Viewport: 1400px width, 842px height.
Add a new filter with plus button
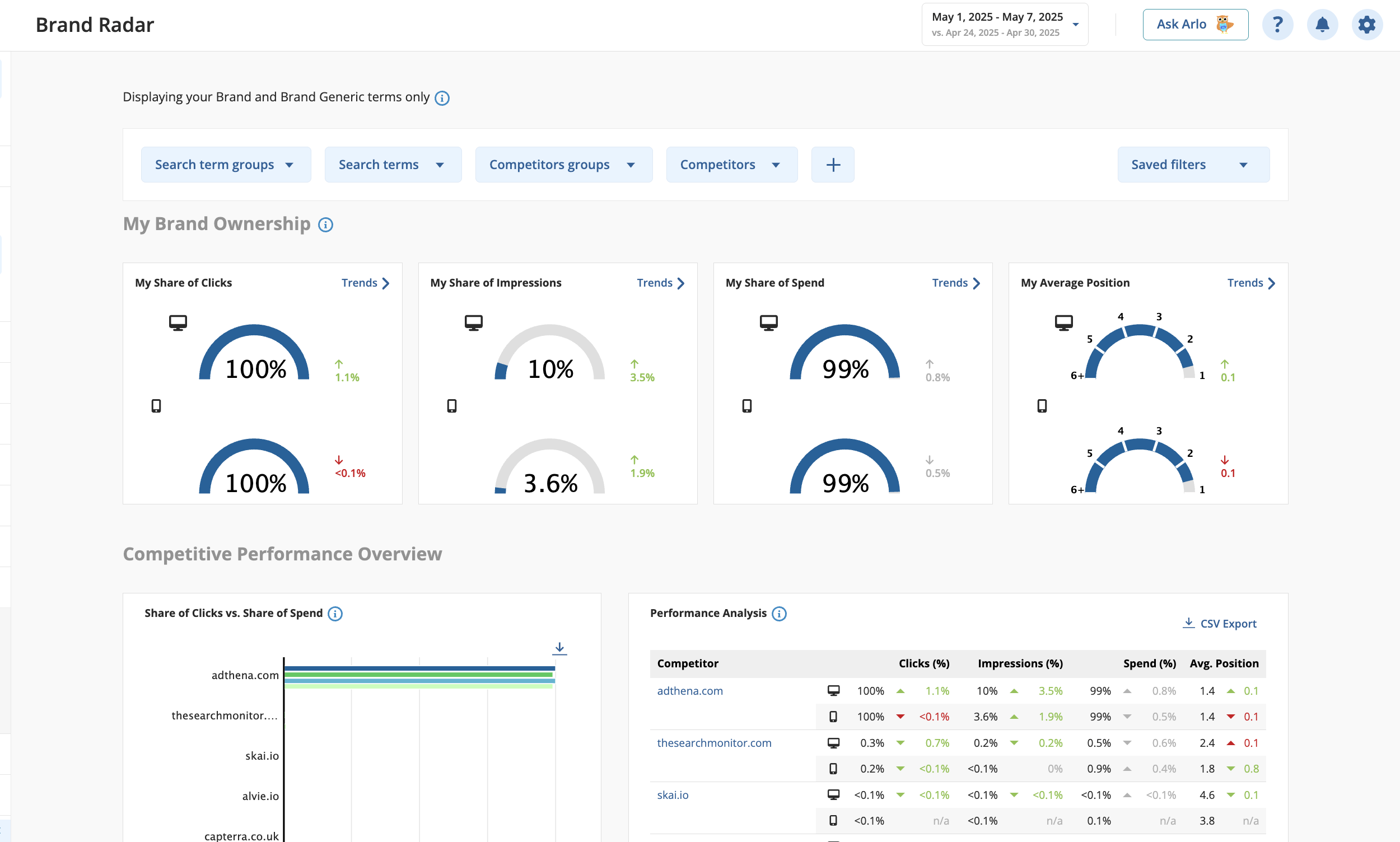click(x=833, y=165)
